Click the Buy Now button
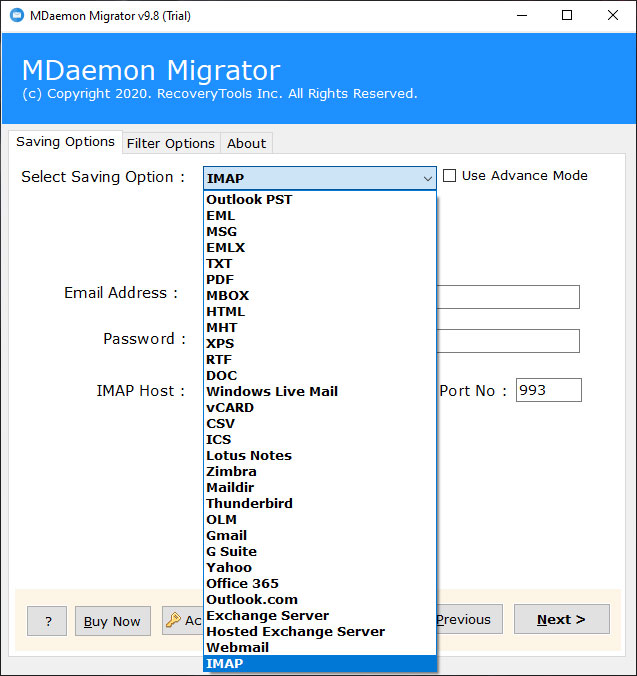The image size is (637, 676). click(x=113, y=621)
